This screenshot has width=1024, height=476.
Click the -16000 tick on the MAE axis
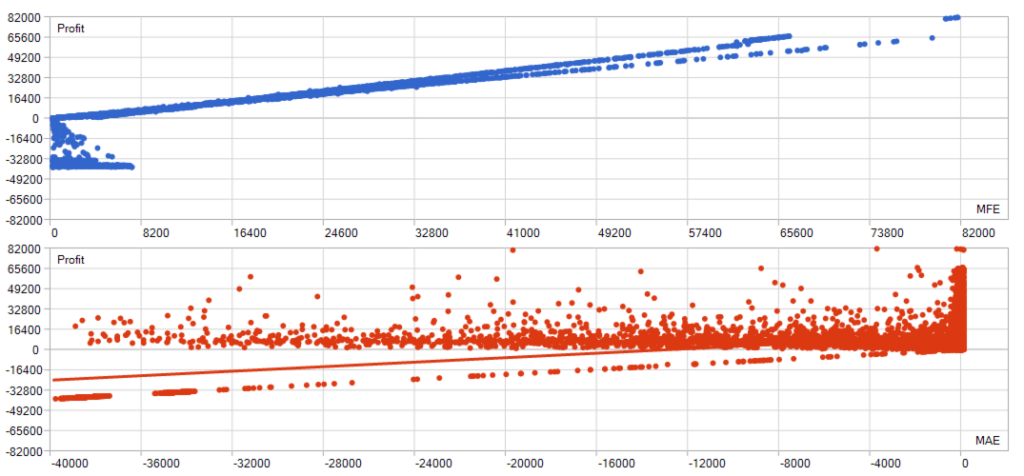(x=615, y=464)
